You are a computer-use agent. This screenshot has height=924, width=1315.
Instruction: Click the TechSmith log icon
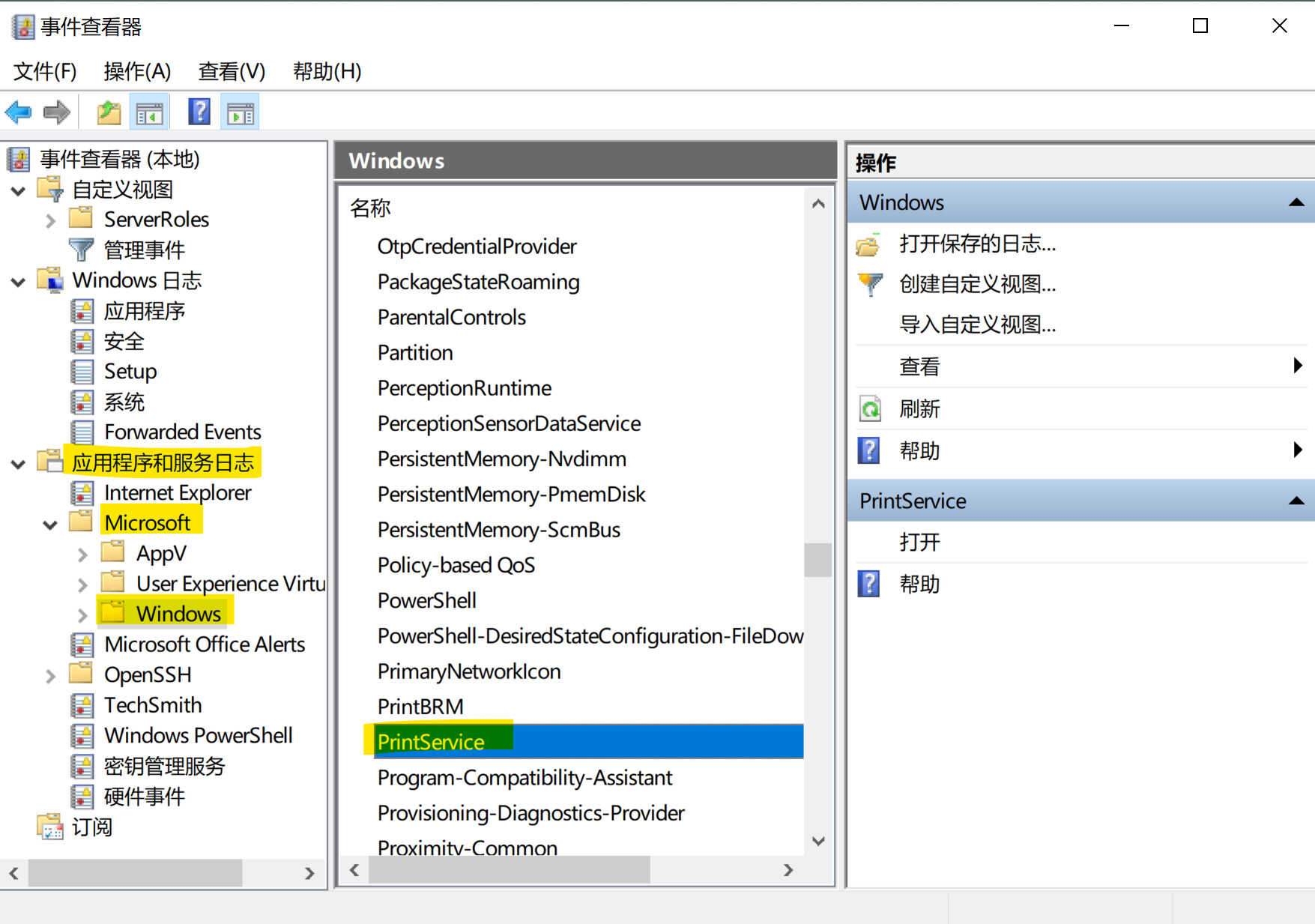click(82, 705)
